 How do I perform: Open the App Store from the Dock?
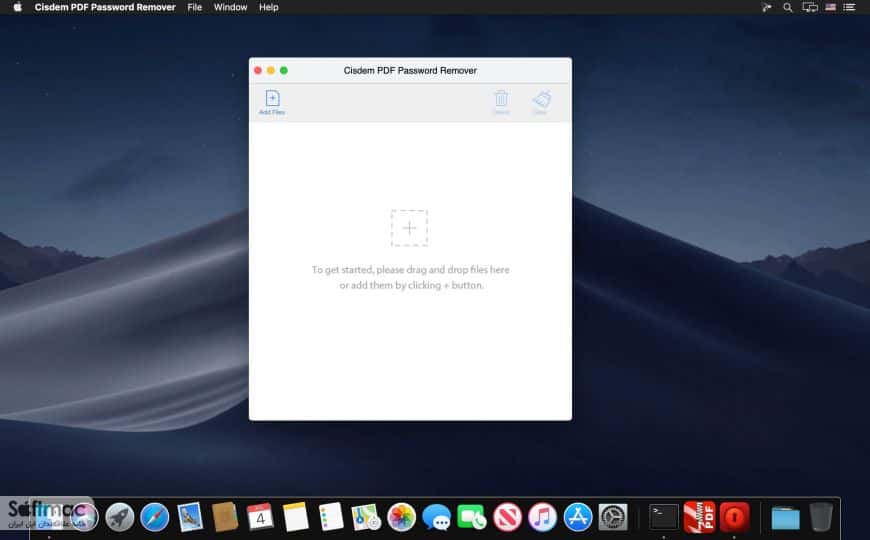click(578, 517)
